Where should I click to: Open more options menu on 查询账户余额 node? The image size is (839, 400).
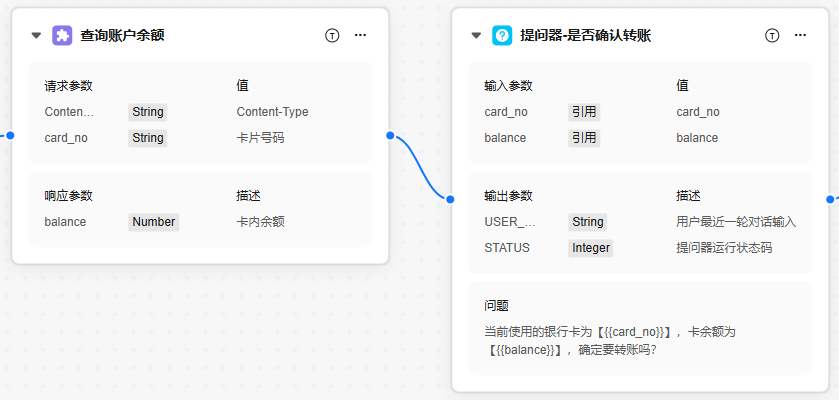[360, 35]
